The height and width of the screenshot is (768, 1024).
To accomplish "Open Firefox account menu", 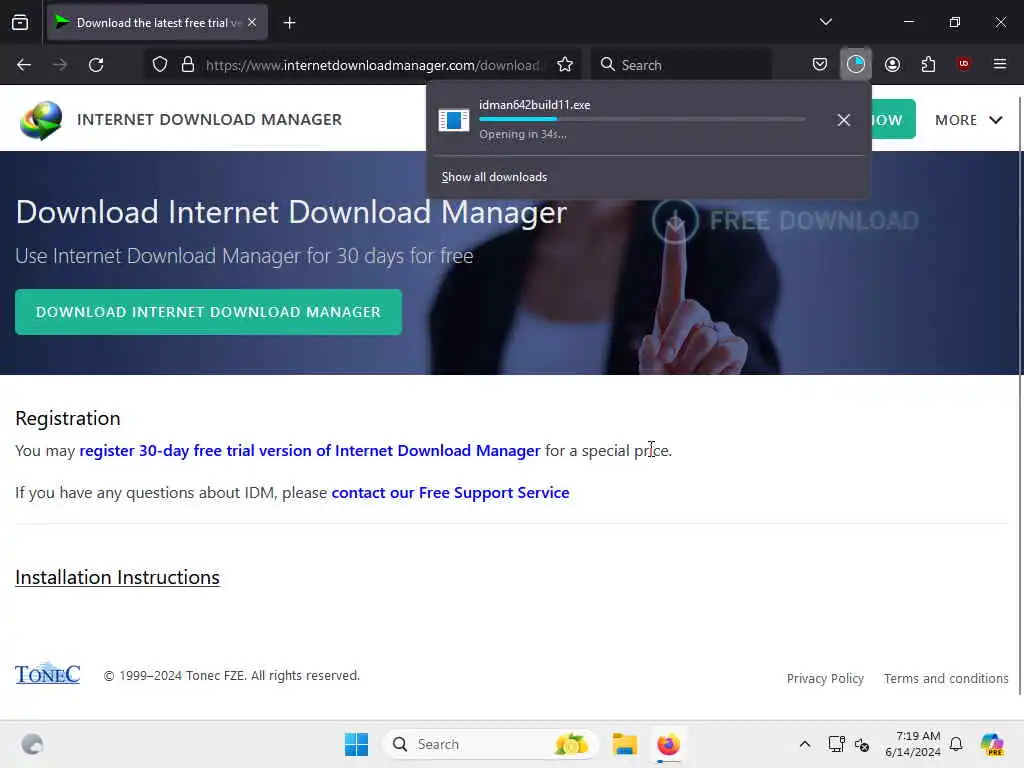I will (892, 64).
